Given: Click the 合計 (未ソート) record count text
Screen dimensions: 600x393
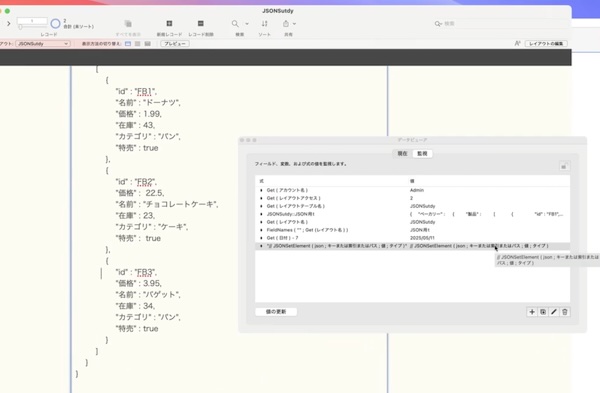Looking at the screenshot, I should point(78,27).
